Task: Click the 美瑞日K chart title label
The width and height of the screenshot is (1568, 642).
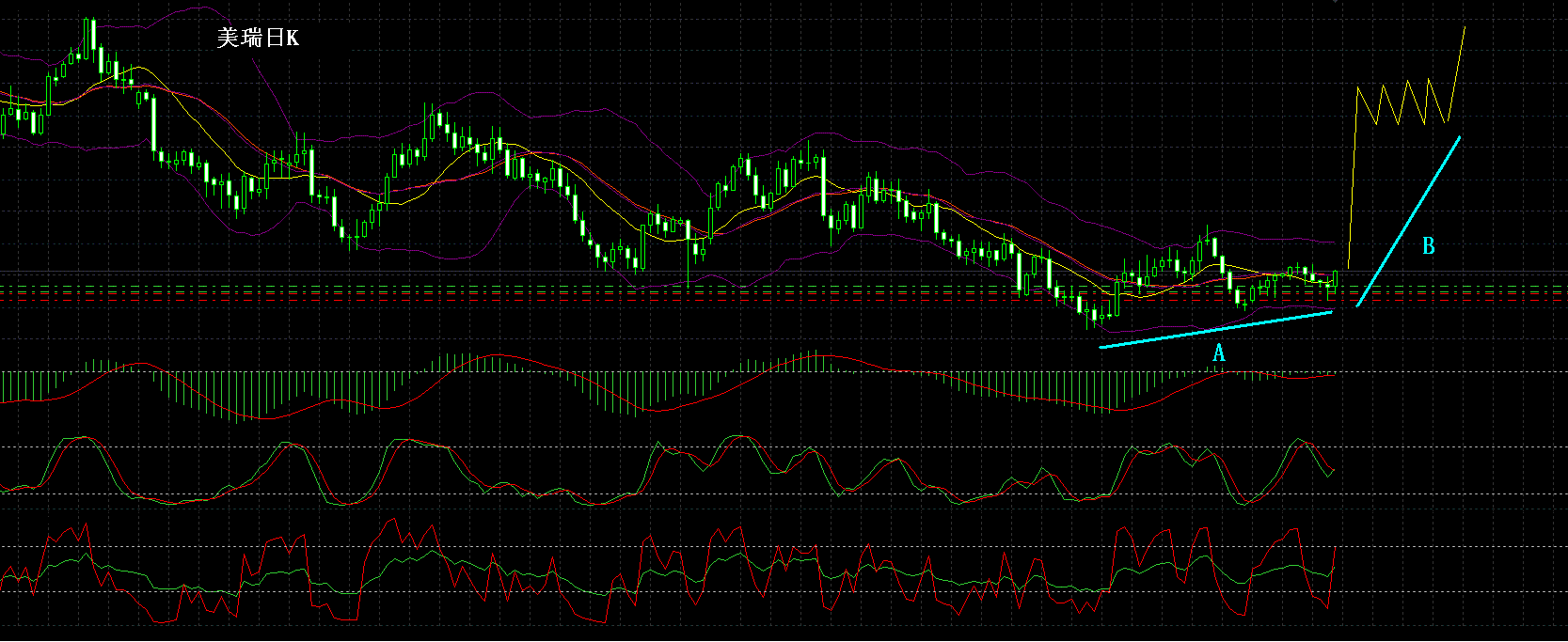Action: pos(258,38)
